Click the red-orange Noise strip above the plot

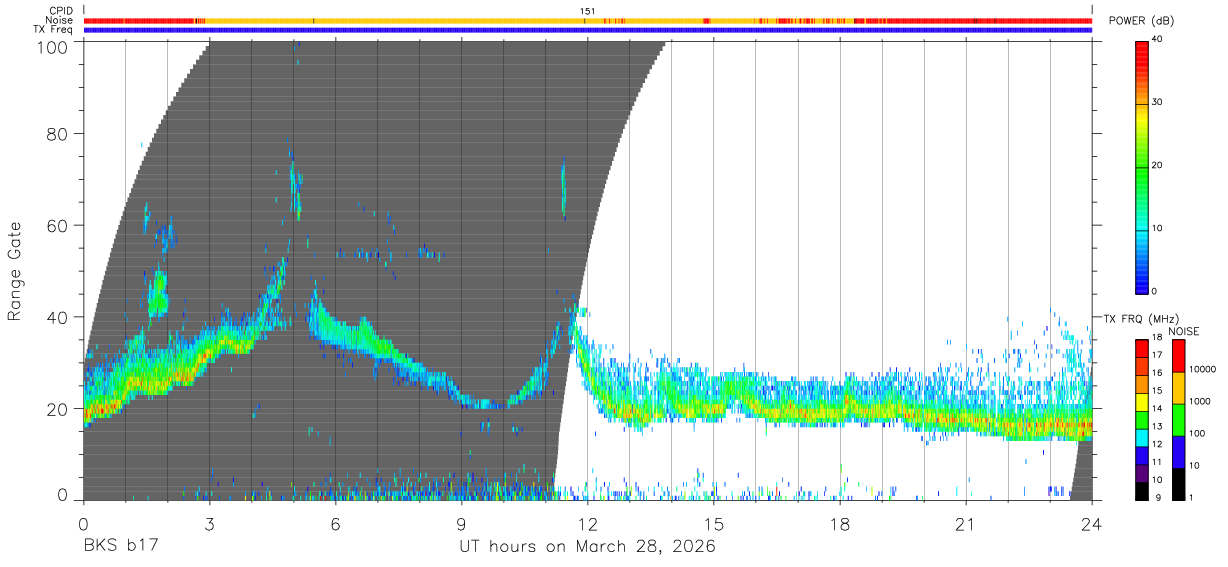pos(588,20)
